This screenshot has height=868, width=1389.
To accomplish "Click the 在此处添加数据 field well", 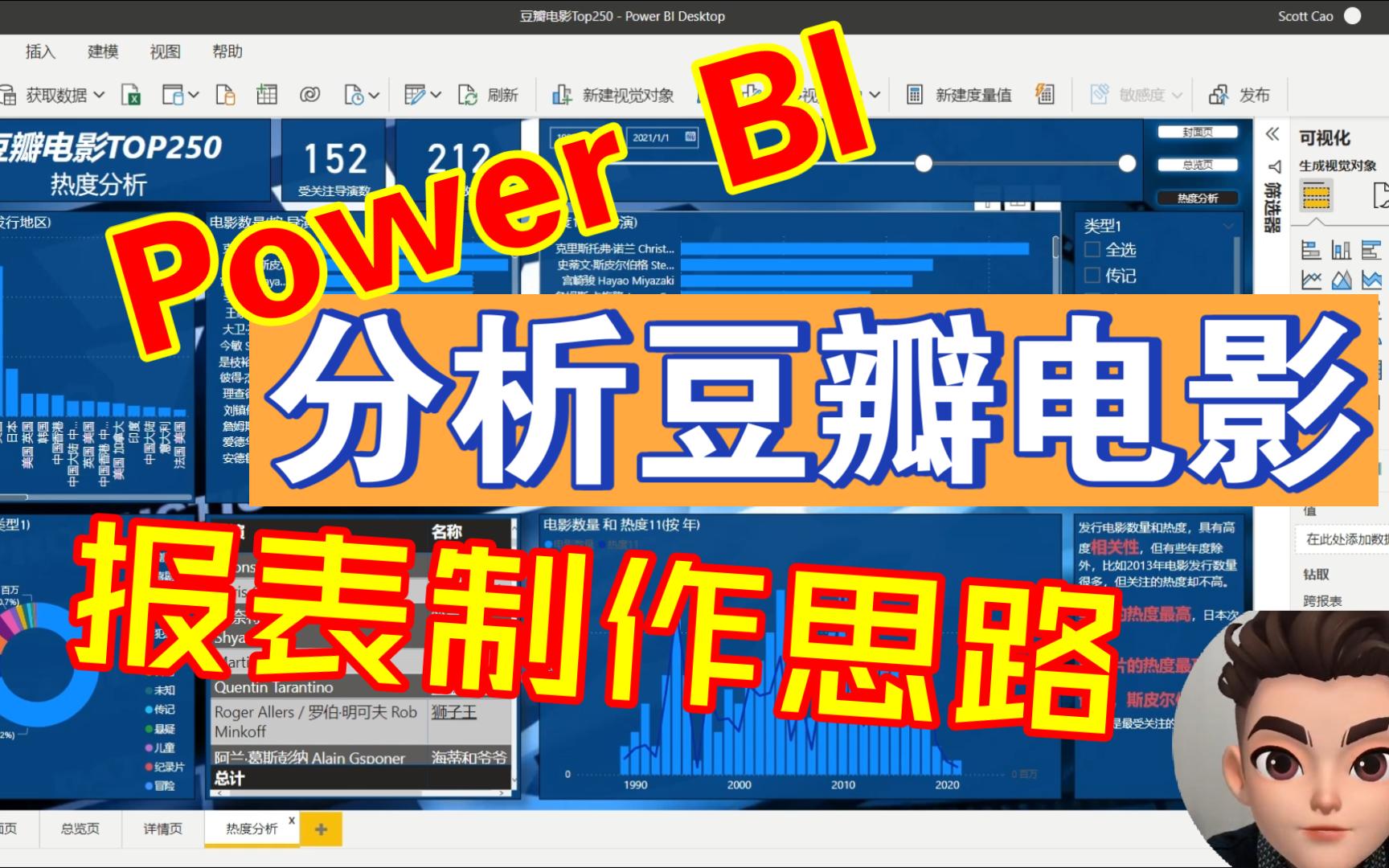I will (x=1342, y=539).
